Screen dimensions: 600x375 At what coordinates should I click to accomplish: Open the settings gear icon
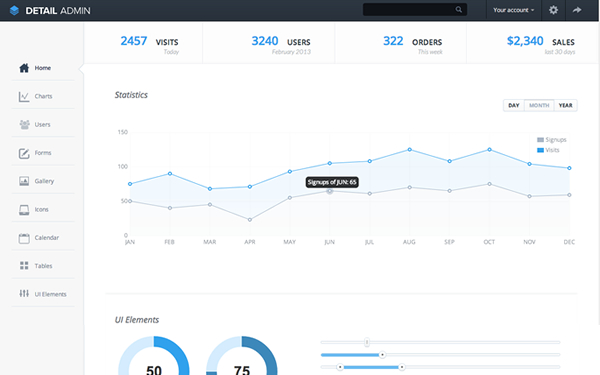point(553,10)
